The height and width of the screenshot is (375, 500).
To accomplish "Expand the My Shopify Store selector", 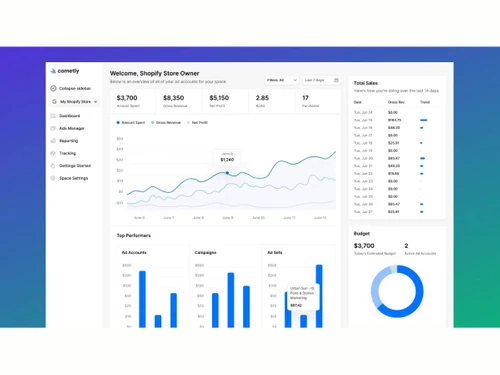I will point(75,101).
